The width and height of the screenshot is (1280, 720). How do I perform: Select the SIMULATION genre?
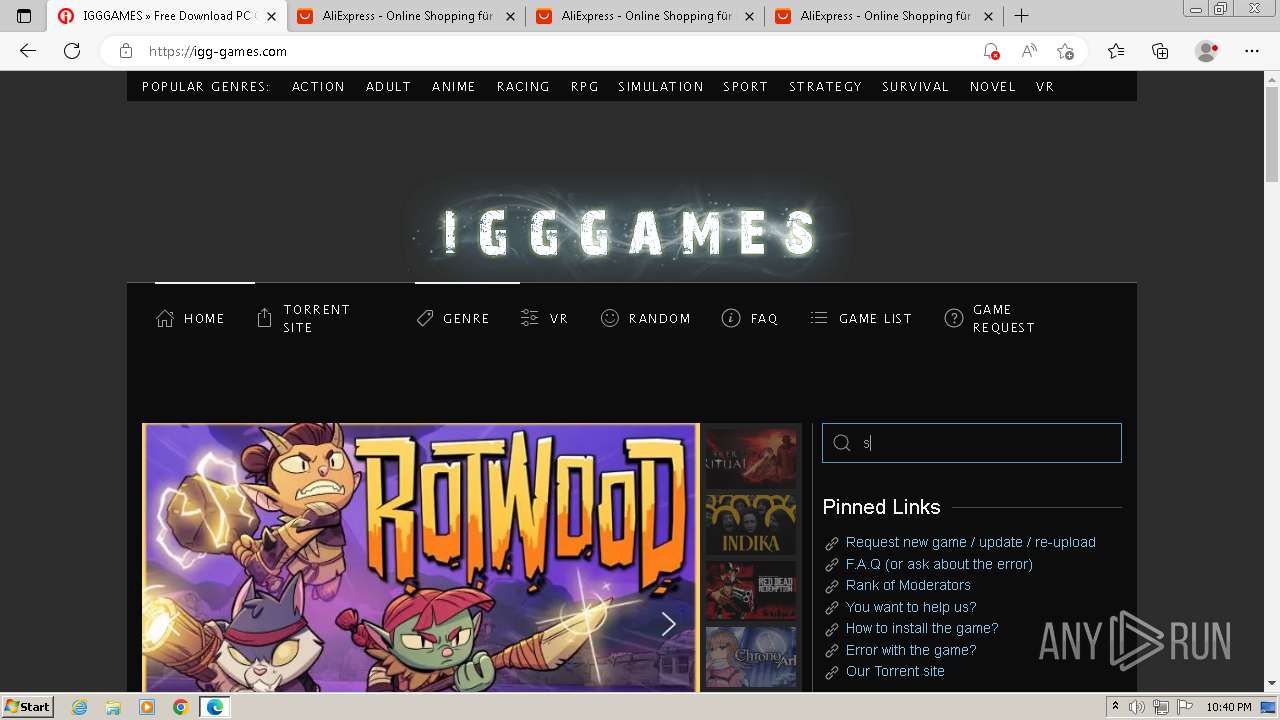(x=661, y=87)
